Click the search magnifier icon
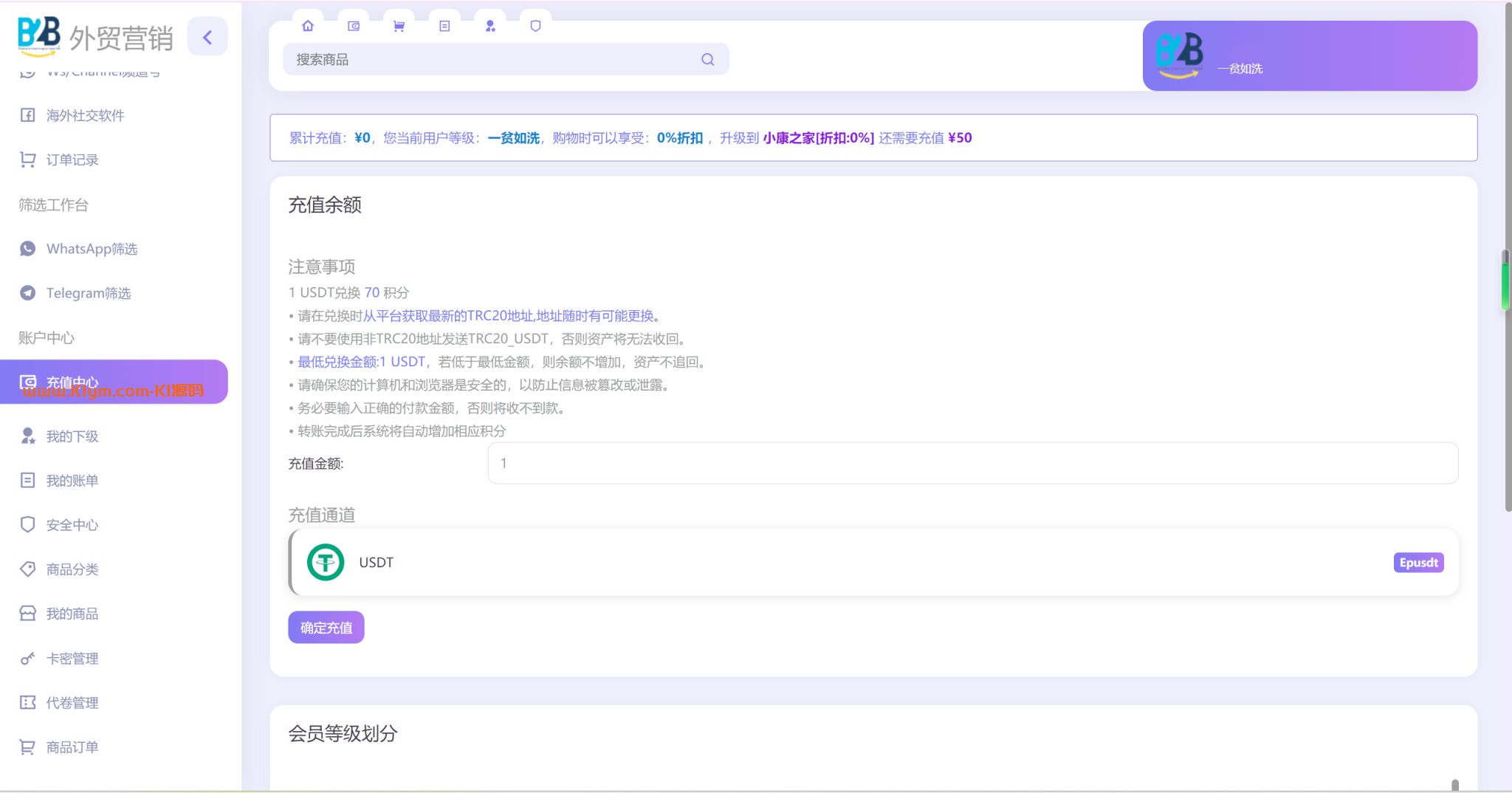This screenshot has height=793, width=1512. (707, 59)
